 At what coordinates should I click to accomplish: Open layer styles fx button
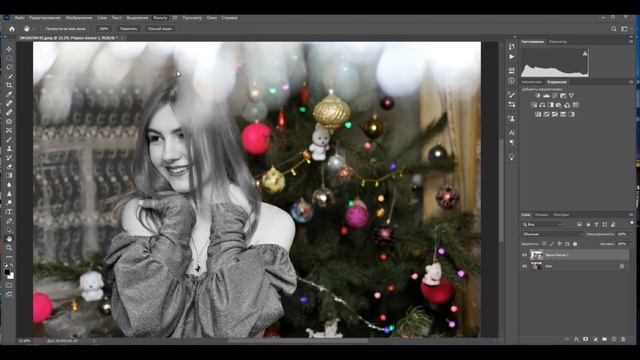click(x=576, y=339)
